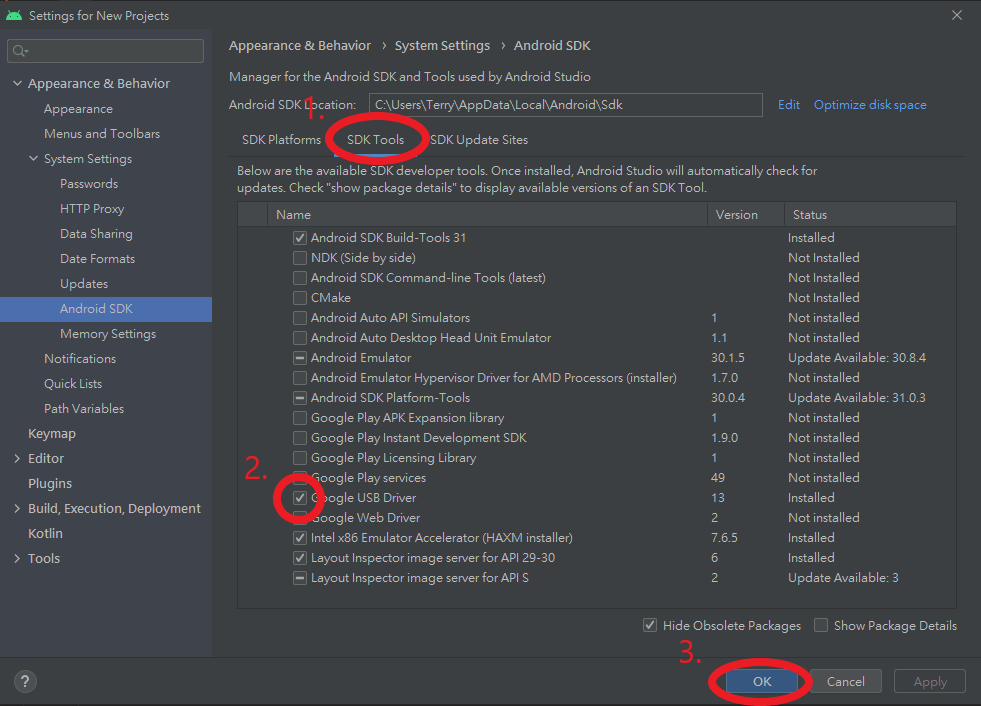The image size is (981, 706).
Task: Check Android Emulator Hypervisor Driver for AMD
Action: click(300, 378)
